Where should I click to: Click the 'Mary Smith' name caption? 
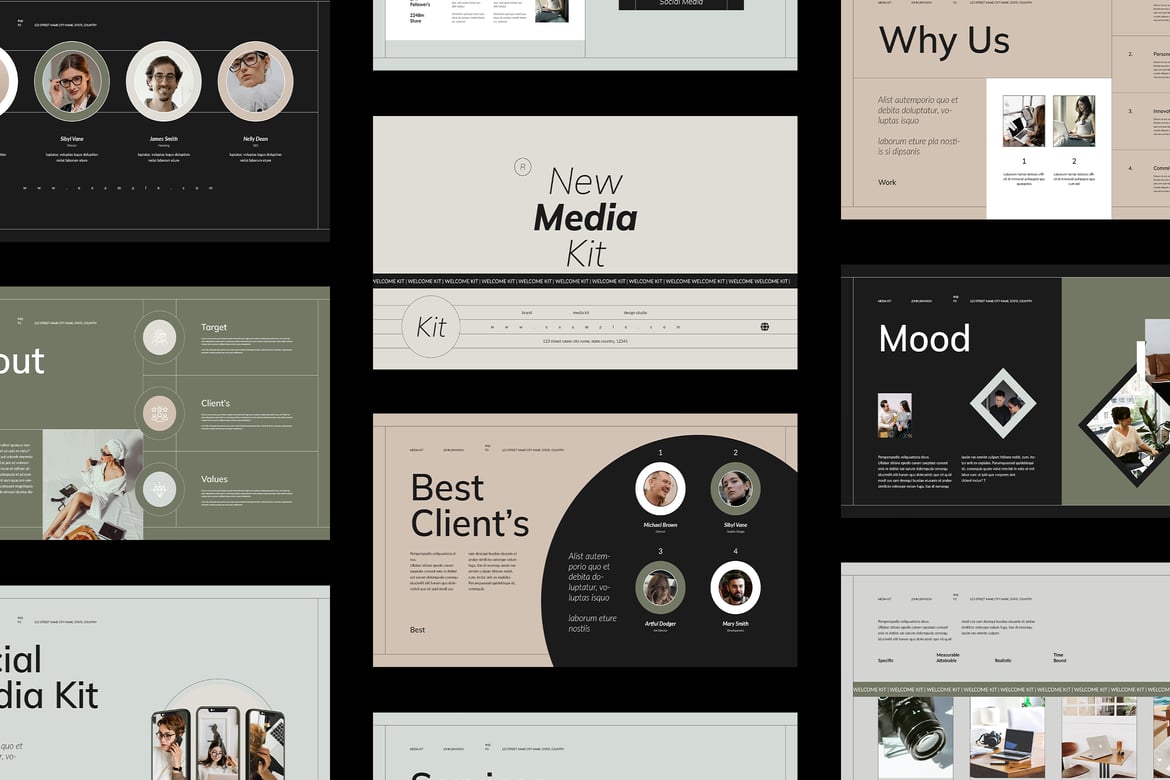pos(735,624)
